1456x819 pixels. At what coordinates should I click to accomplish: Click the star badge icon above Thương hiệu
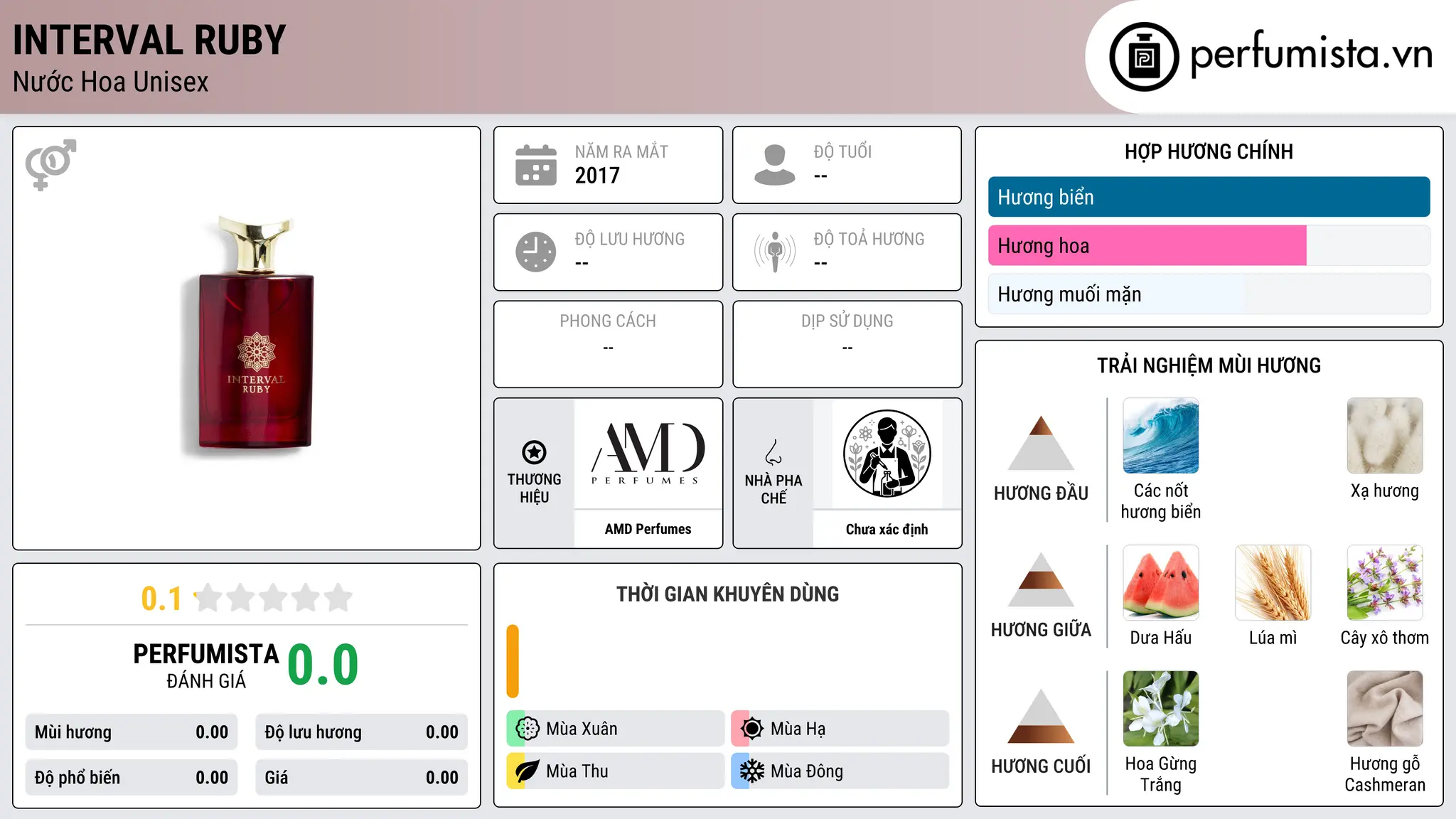click(x=534, y=451)
